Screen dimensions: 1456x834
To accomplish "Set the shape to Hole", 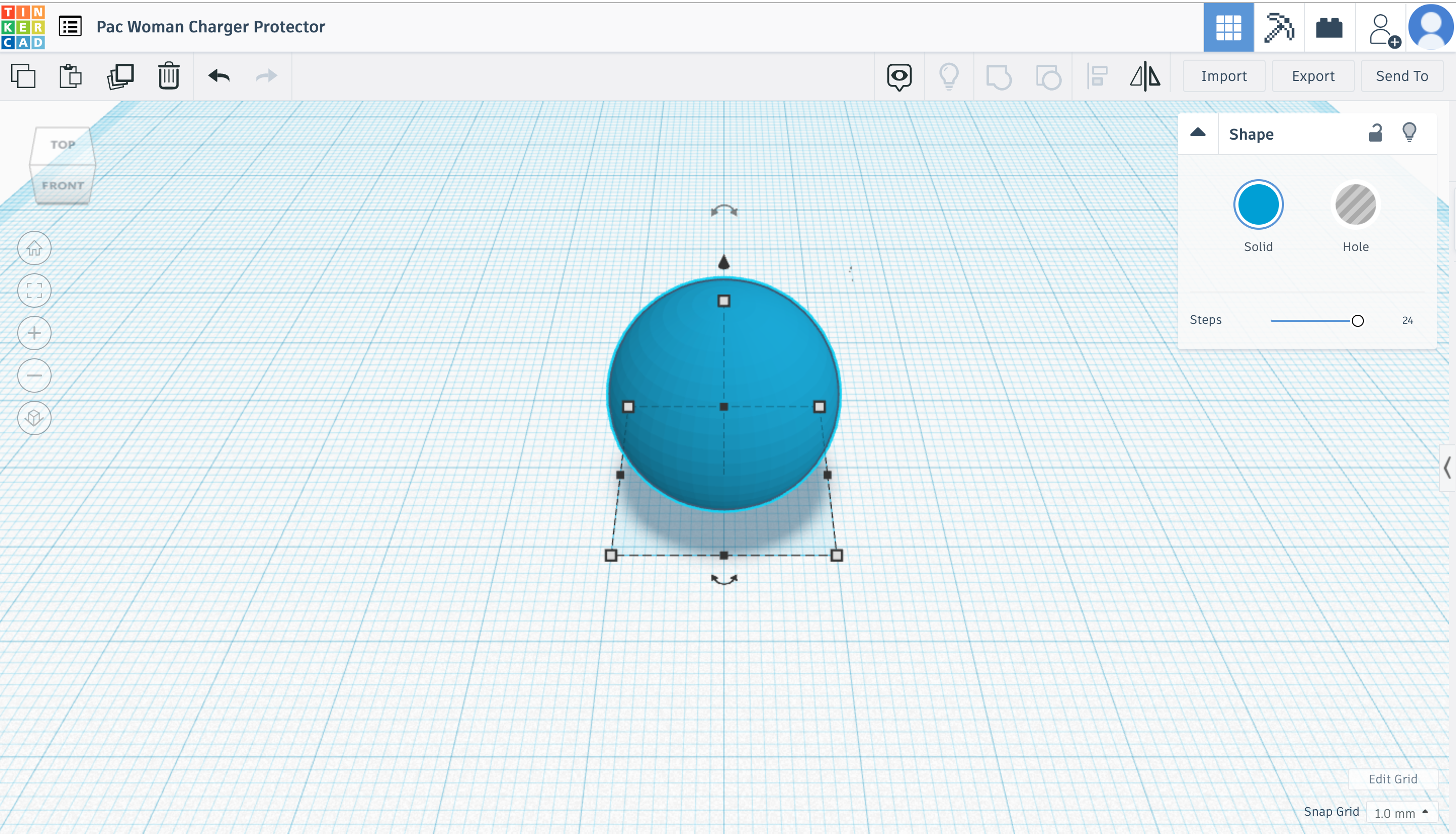I will (1355, 204).
